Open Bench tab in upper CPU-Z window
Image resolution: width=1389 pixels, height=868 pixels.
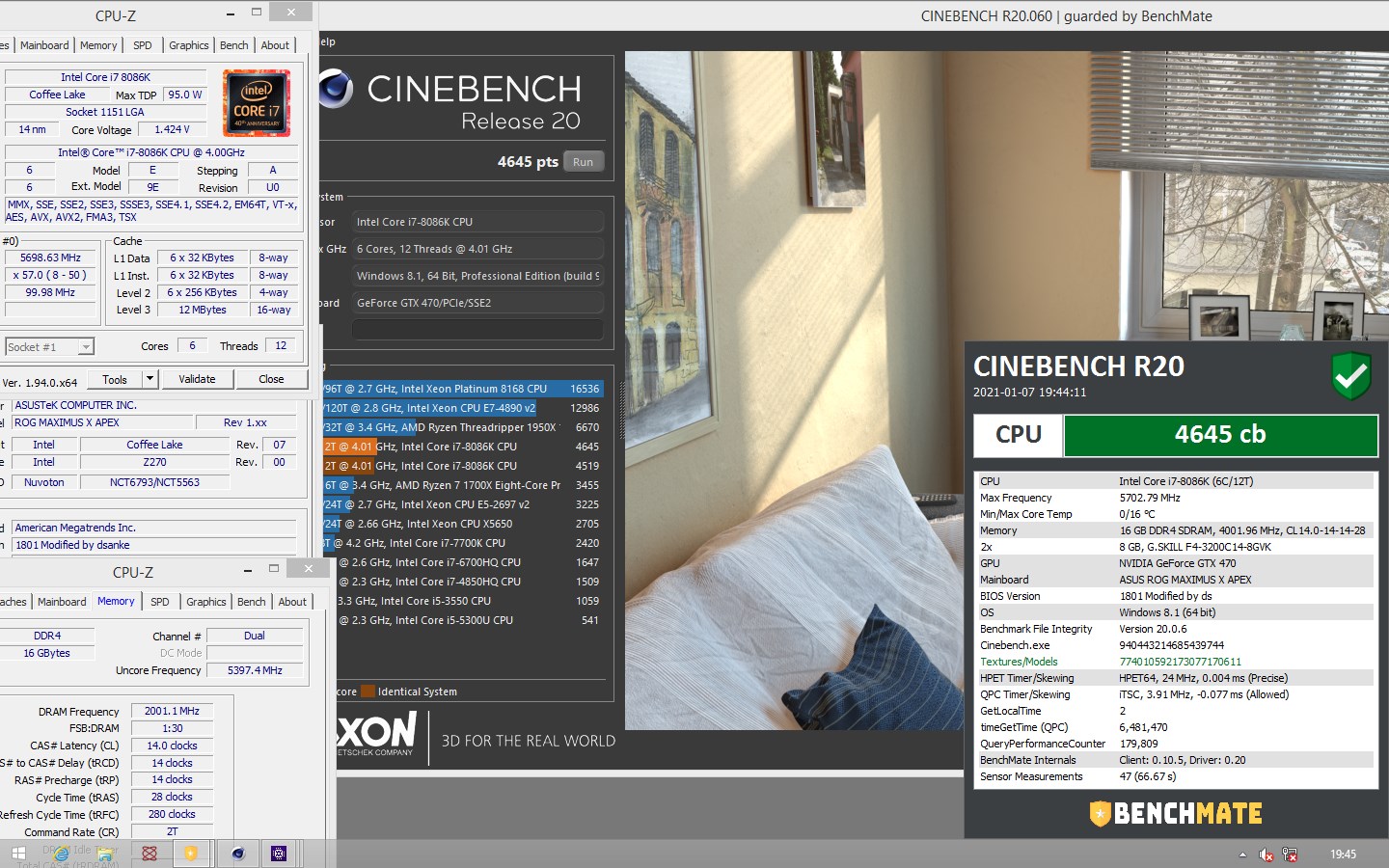(x=234, y=45)
